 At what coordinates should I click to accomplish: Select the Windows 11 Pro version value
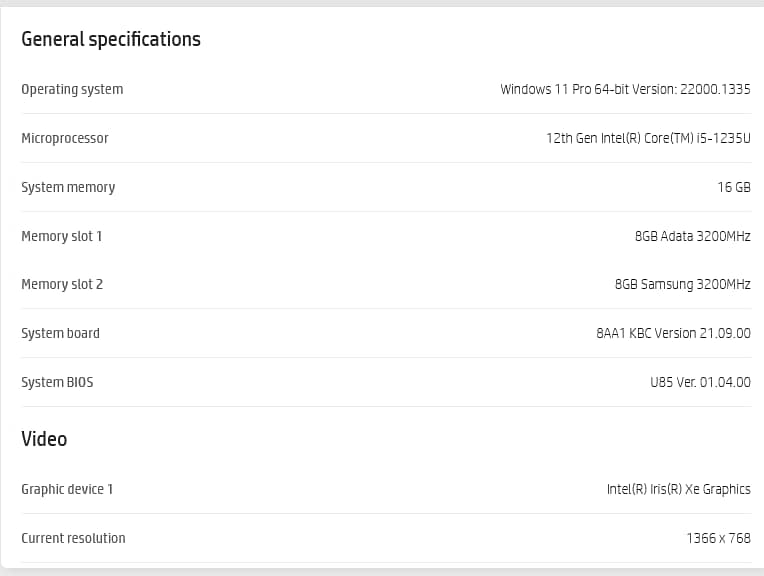point(625,89)
